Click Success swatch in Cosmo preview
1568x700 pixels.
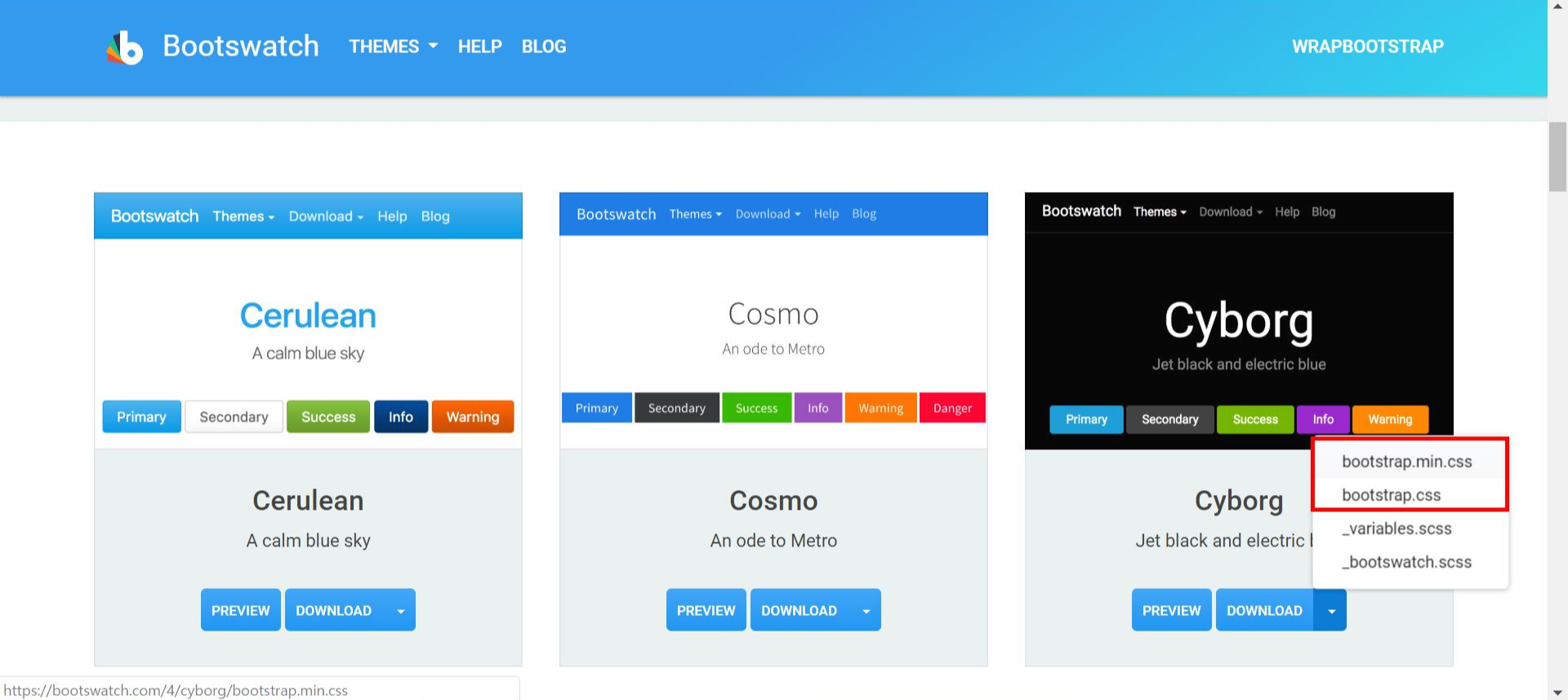click(x=756, y=408)
